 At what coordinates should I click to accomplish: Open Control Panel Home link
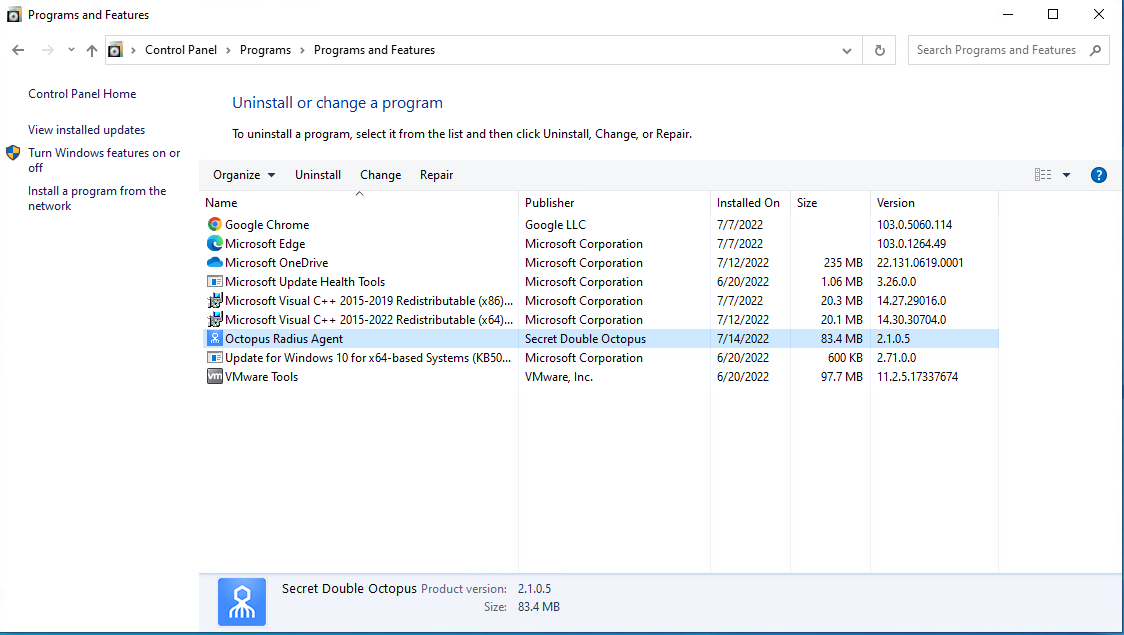point(82,94)
